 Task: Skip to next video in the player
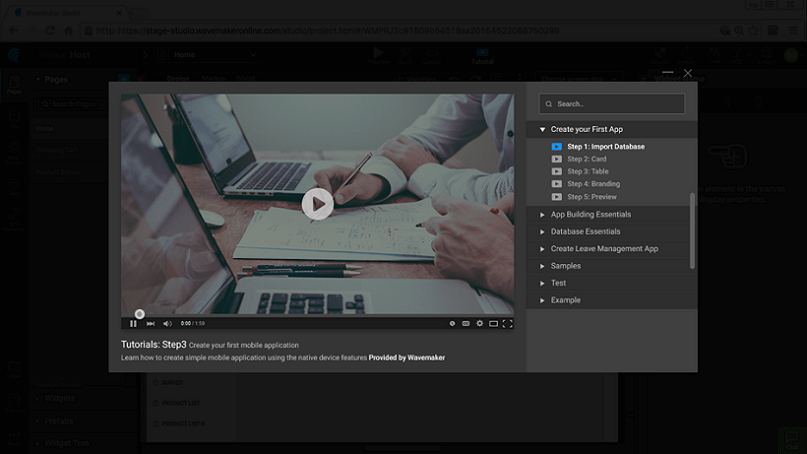pos(150,323)
